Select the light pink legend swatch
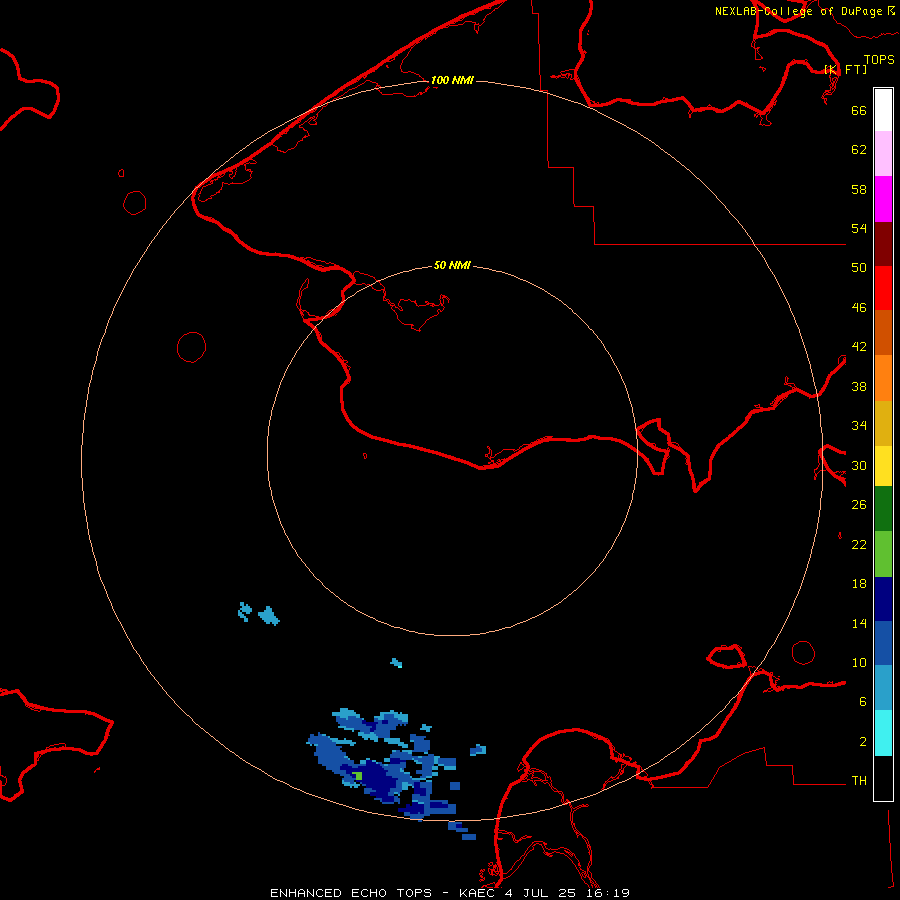900x900 pixels. pos(883,154)
